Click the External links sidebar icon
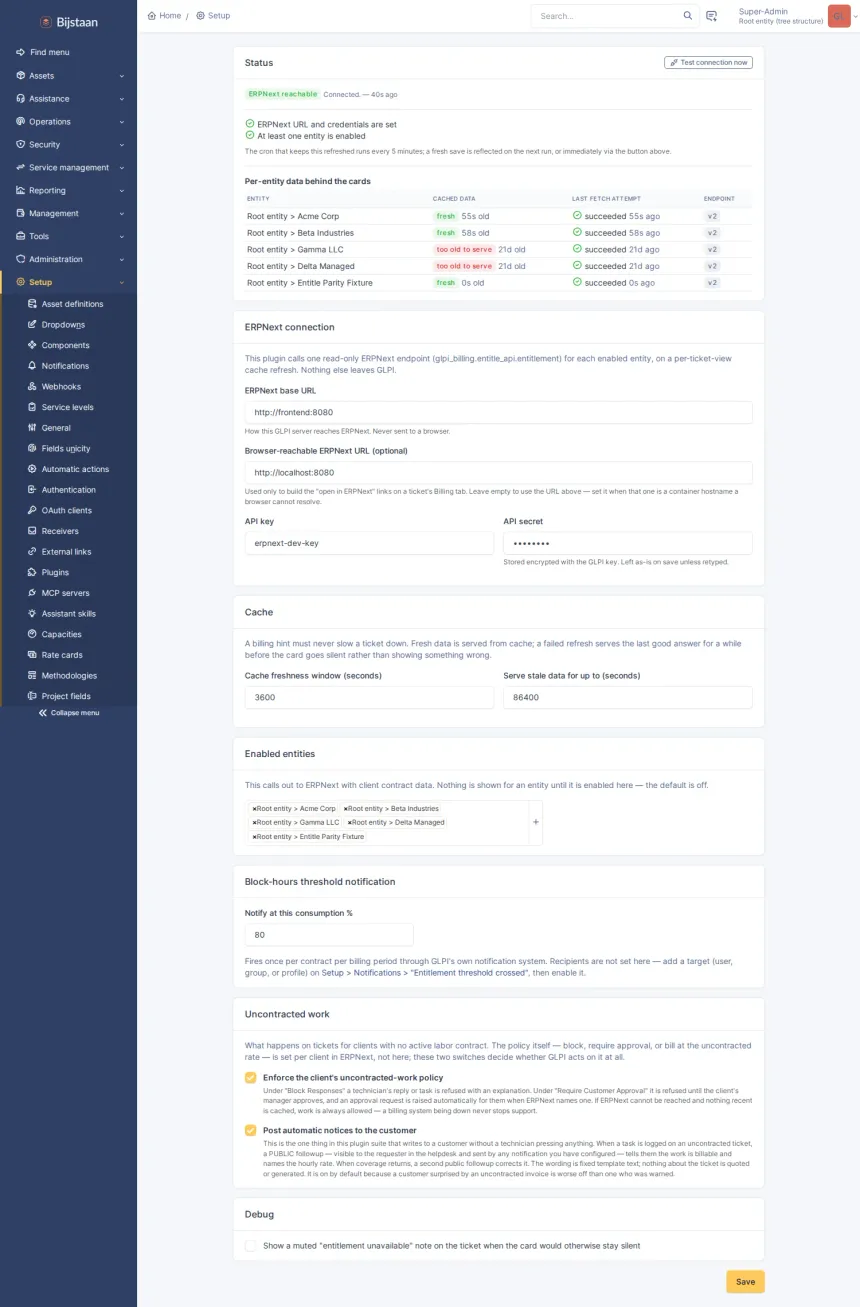The height and width of the screenshot is (1307, 860). tap(32, 552)
